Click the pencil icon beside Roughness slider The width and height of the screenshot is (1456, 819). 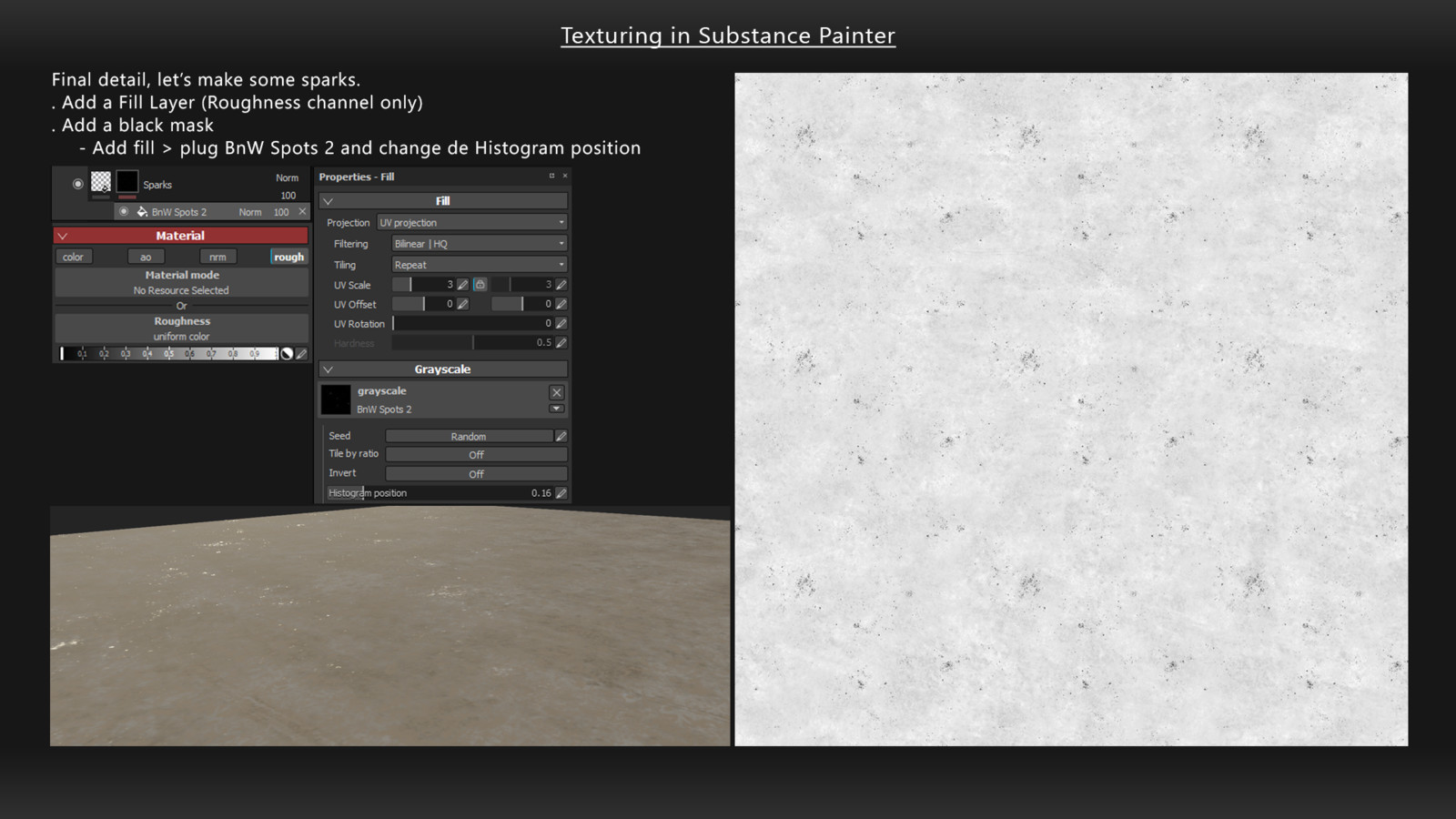coord(301,354)
